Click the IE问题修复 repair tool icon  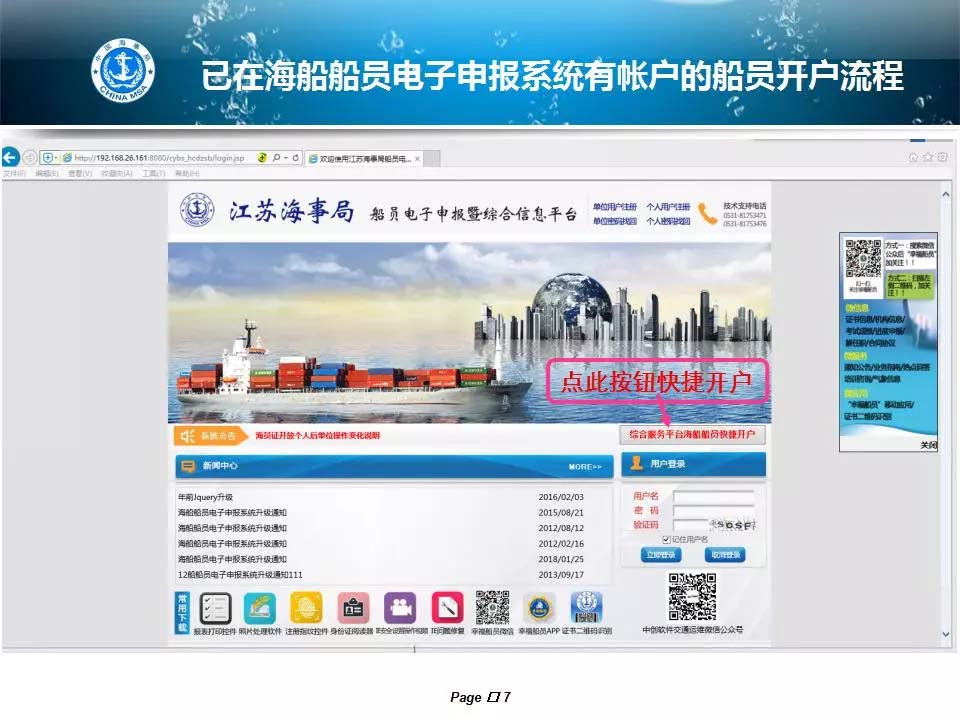click(x=447, y=608)
